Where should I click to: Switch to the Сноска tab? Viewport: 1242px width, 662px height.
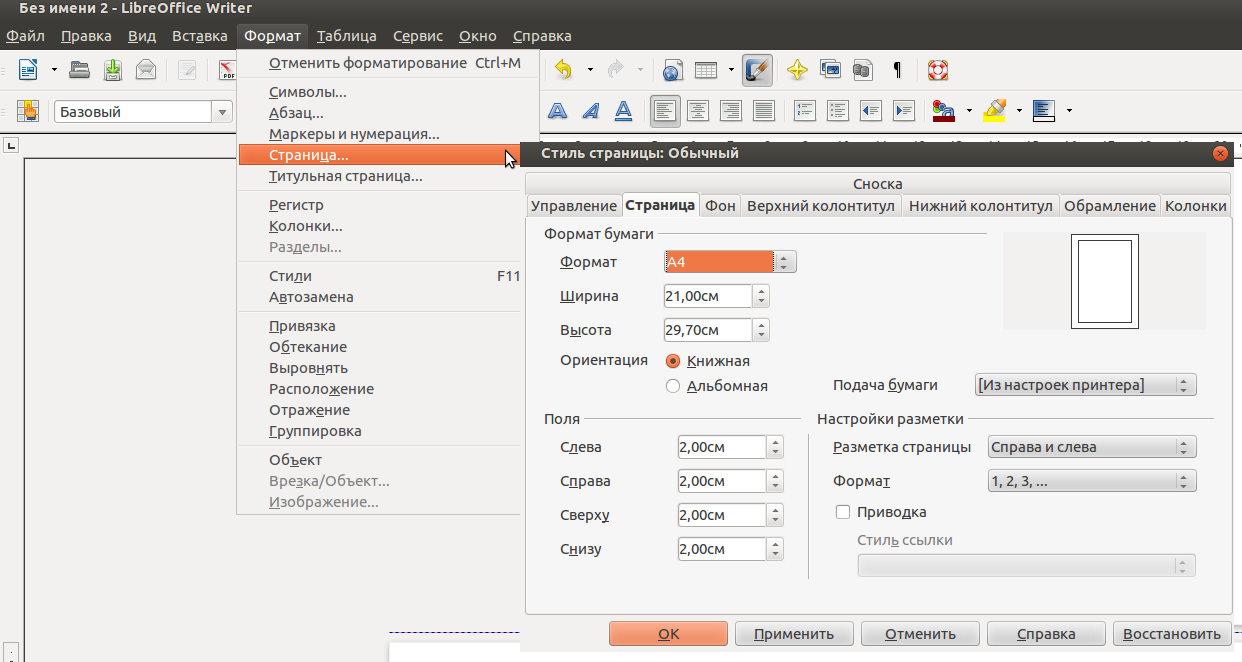point(878,184)
